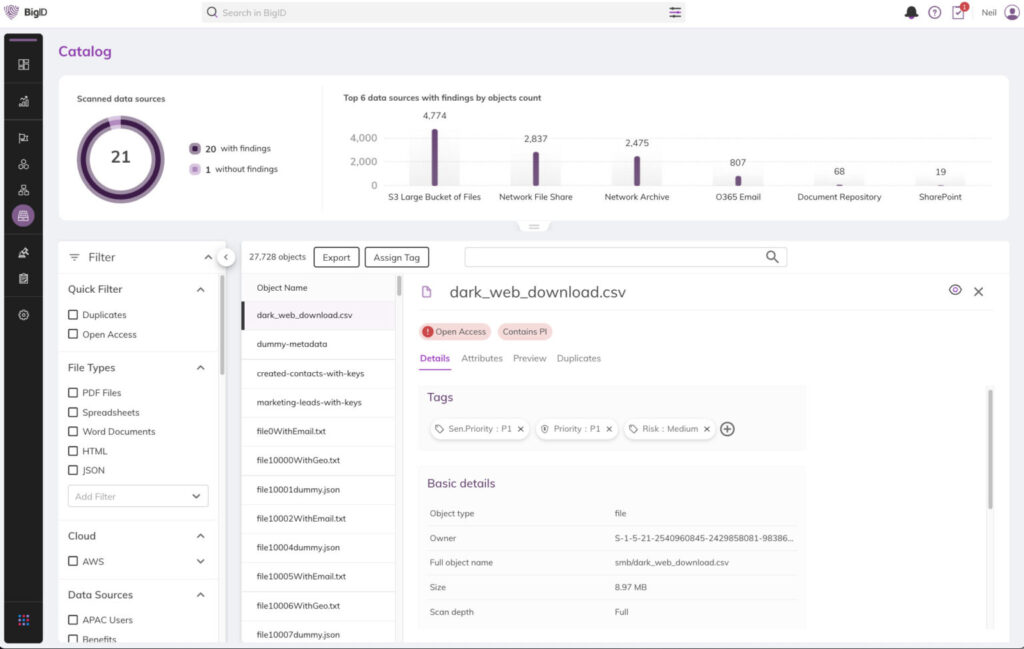Open the notifications bell
This screenshot has height=649, width=1024.
(911, 12)
